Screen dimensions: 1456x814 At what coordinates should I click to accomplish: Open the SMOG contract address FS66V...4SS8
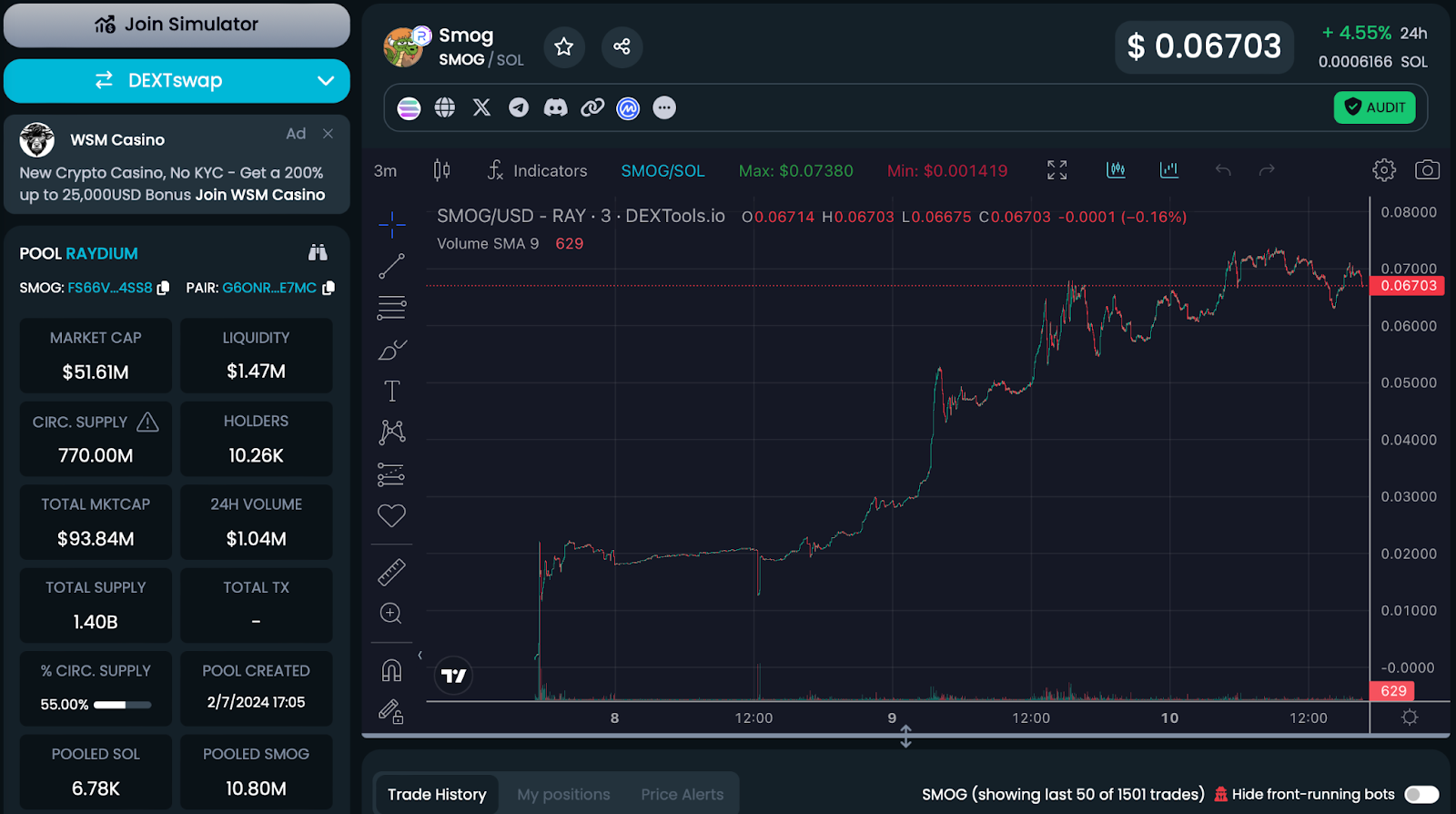pos(110,288)
